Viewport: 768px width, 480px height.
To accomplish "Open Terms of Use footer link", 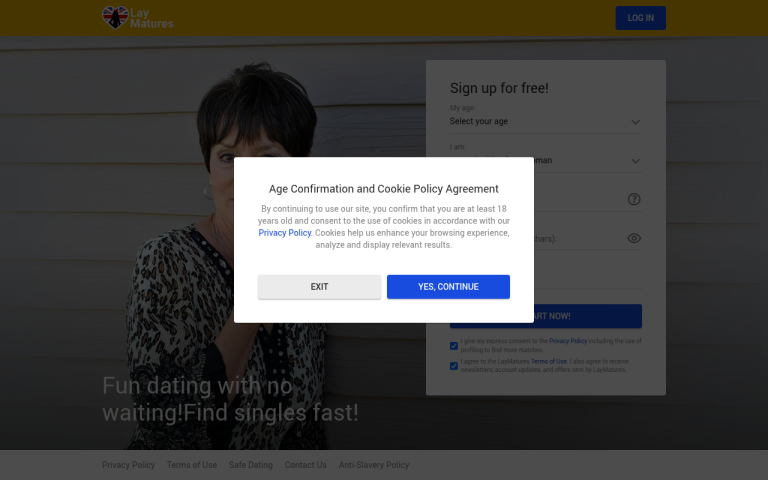I will click(192, 465).
